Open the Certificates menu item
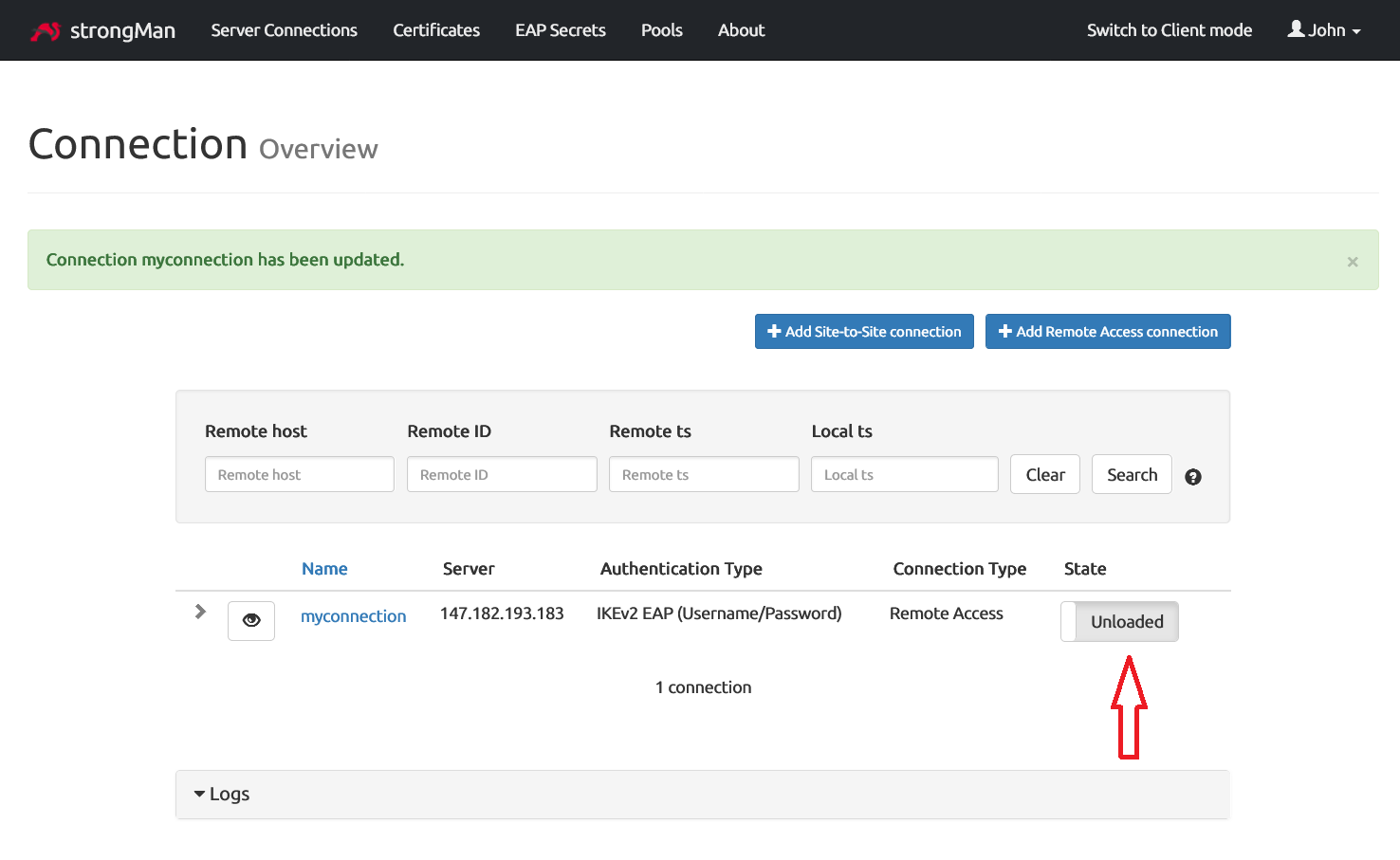 [435, 29]
